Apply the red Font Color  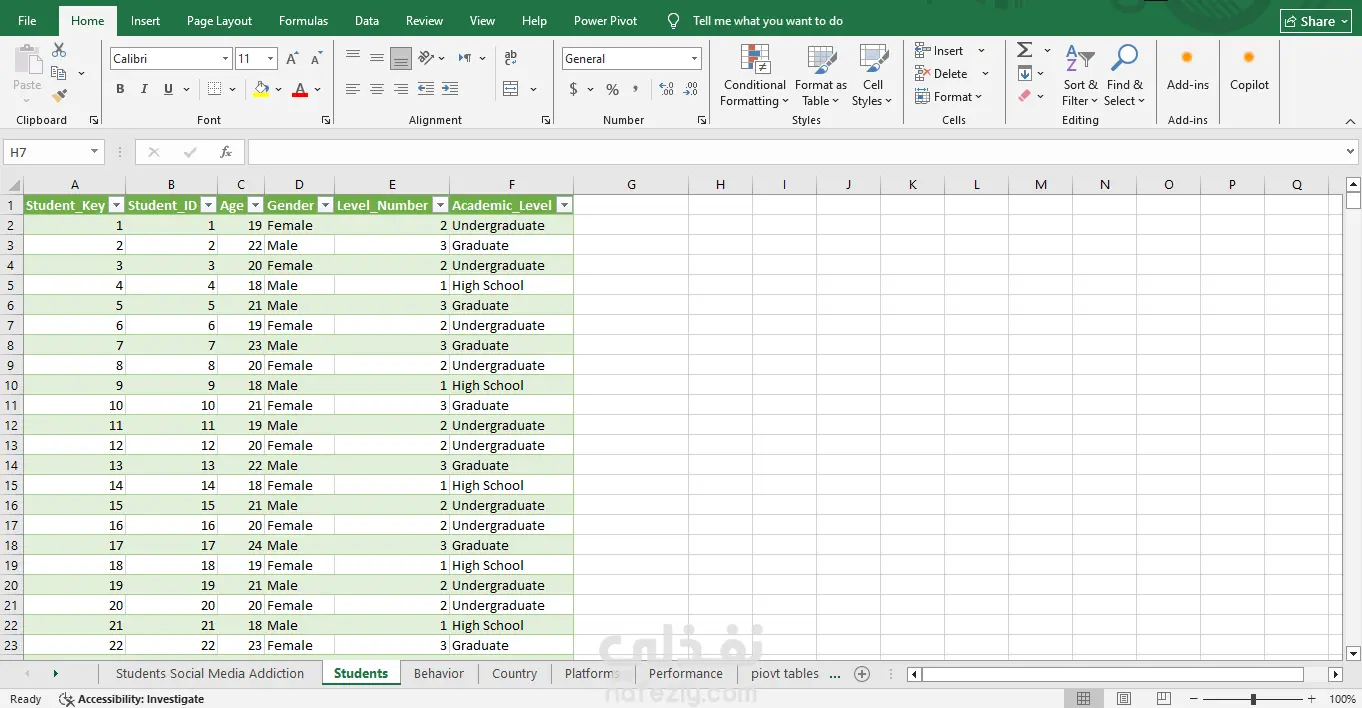300,89
